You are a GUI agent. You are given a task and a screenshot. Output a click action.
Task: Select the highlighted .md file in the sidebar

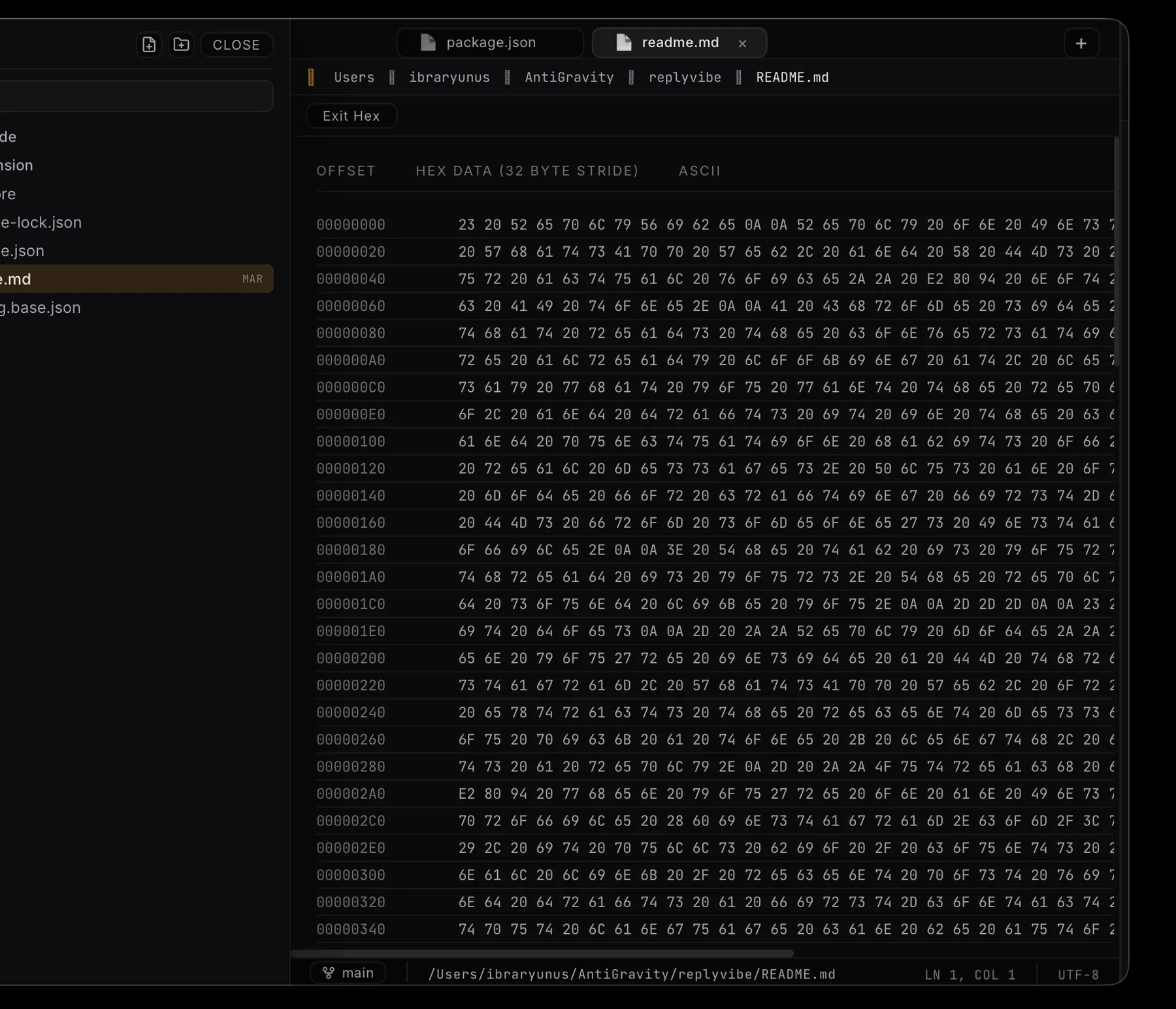click(x=137, y=279)
